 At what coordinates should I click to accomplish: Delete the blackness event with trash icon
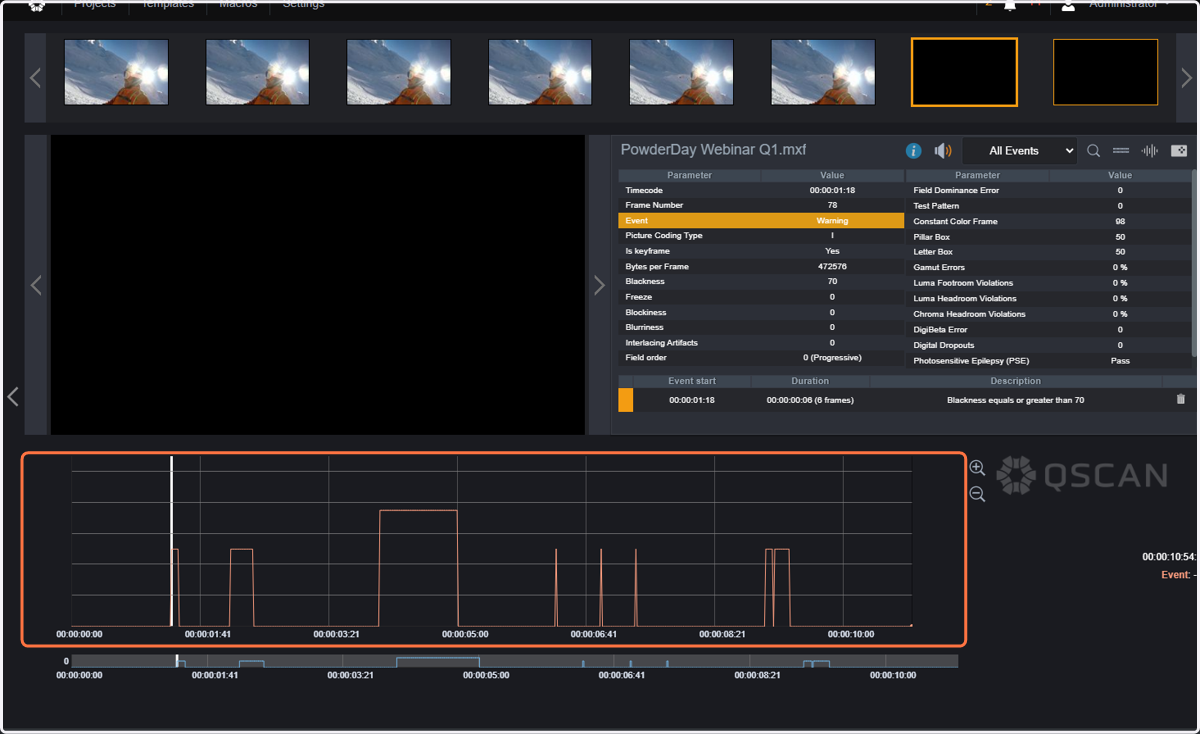(x=1181, y=399)
